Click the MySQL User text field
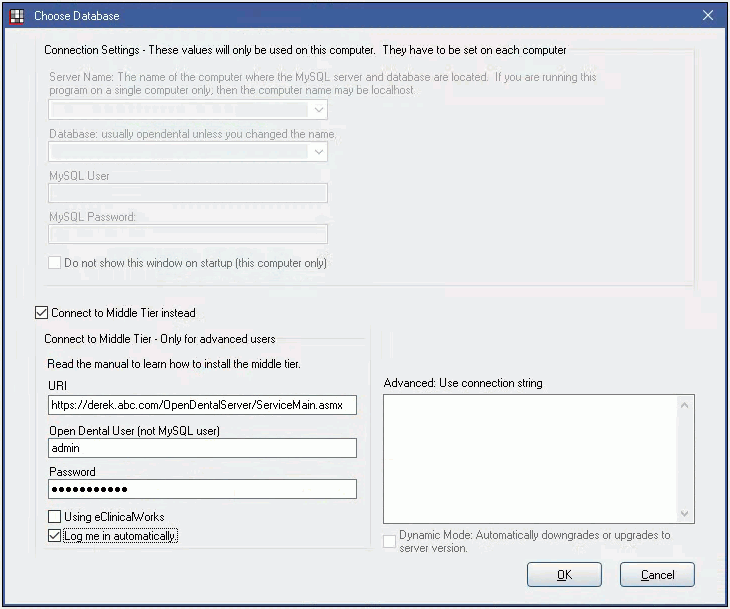The height and width of the screenshot is (609, 730). coord(188,193)
